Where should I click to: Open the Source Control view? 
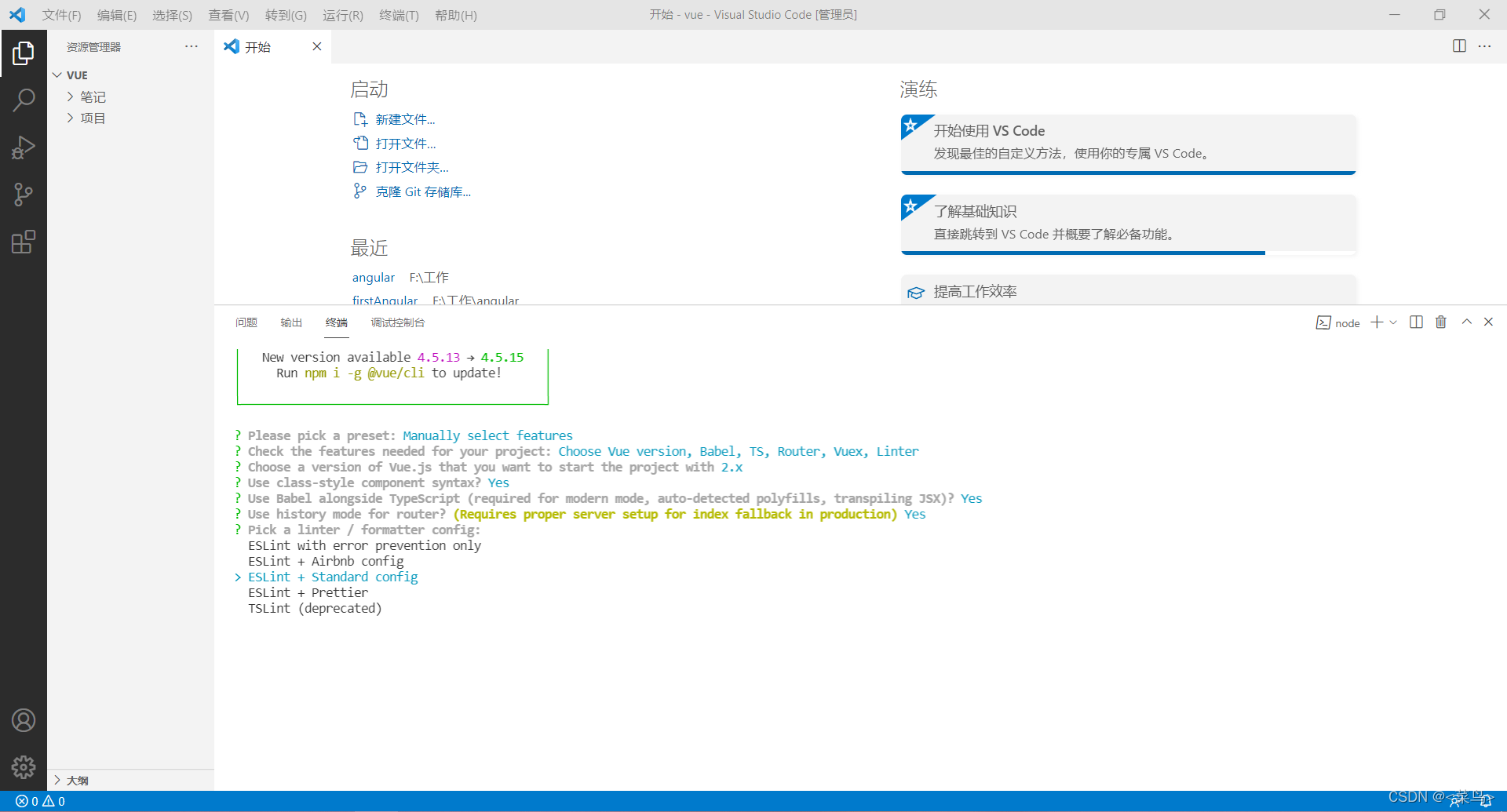pos(24,195)
